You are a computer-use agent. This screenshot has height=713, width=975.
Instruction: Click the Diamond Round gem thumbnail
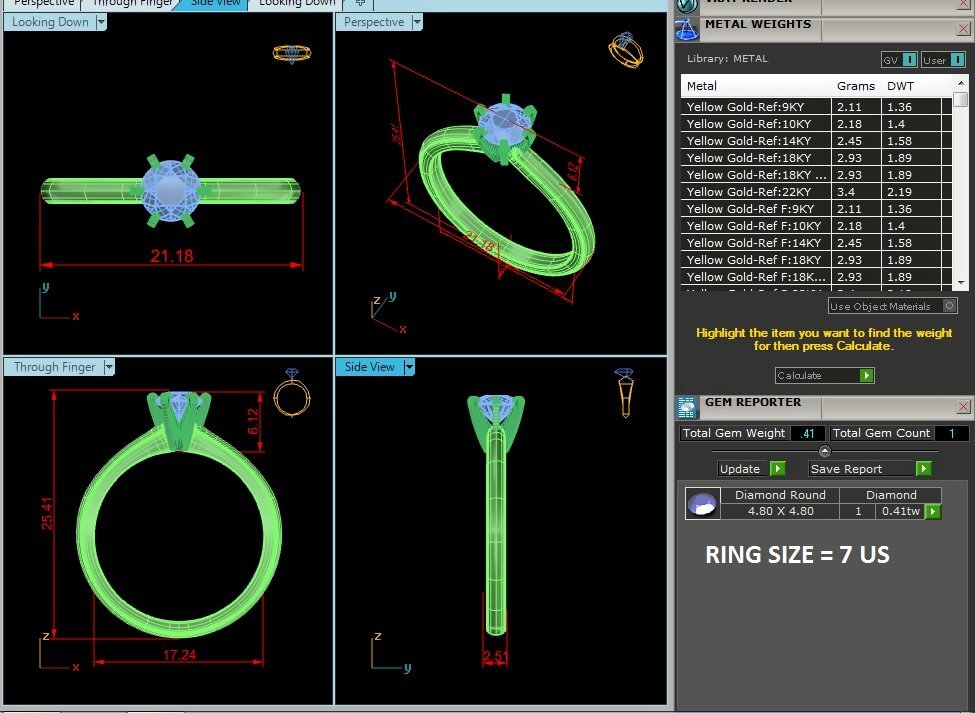click(x=703, y=503)
